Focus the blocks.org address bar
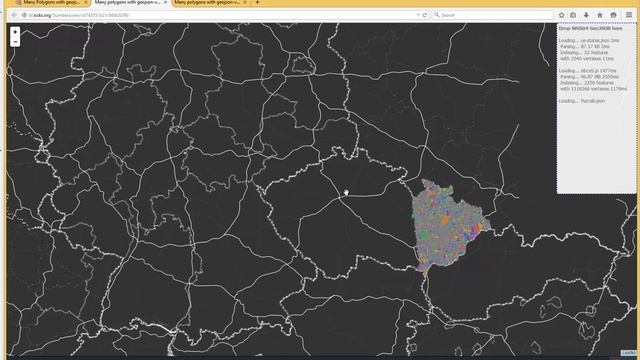640x360 pixels. (x=220, y=15)
